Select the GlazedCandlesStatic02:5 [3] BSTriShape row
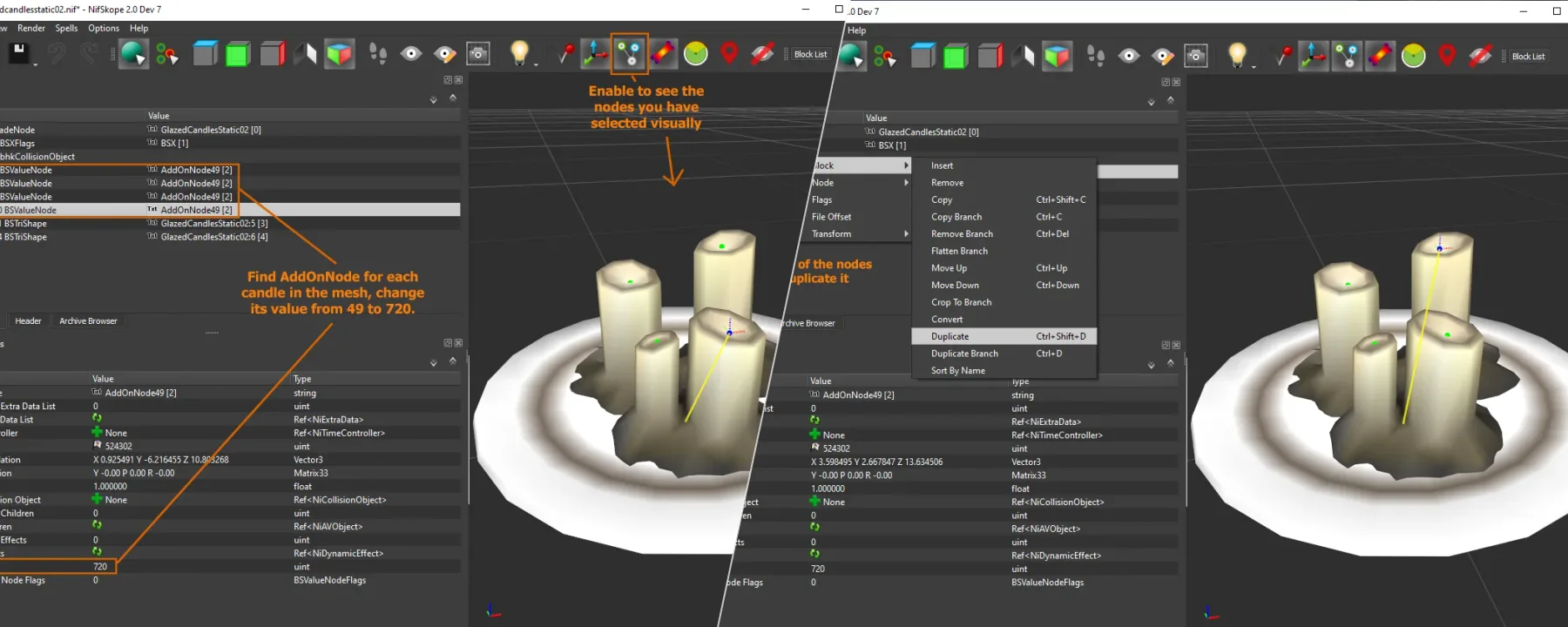The image size is (1568, 627). click(230, 224)
